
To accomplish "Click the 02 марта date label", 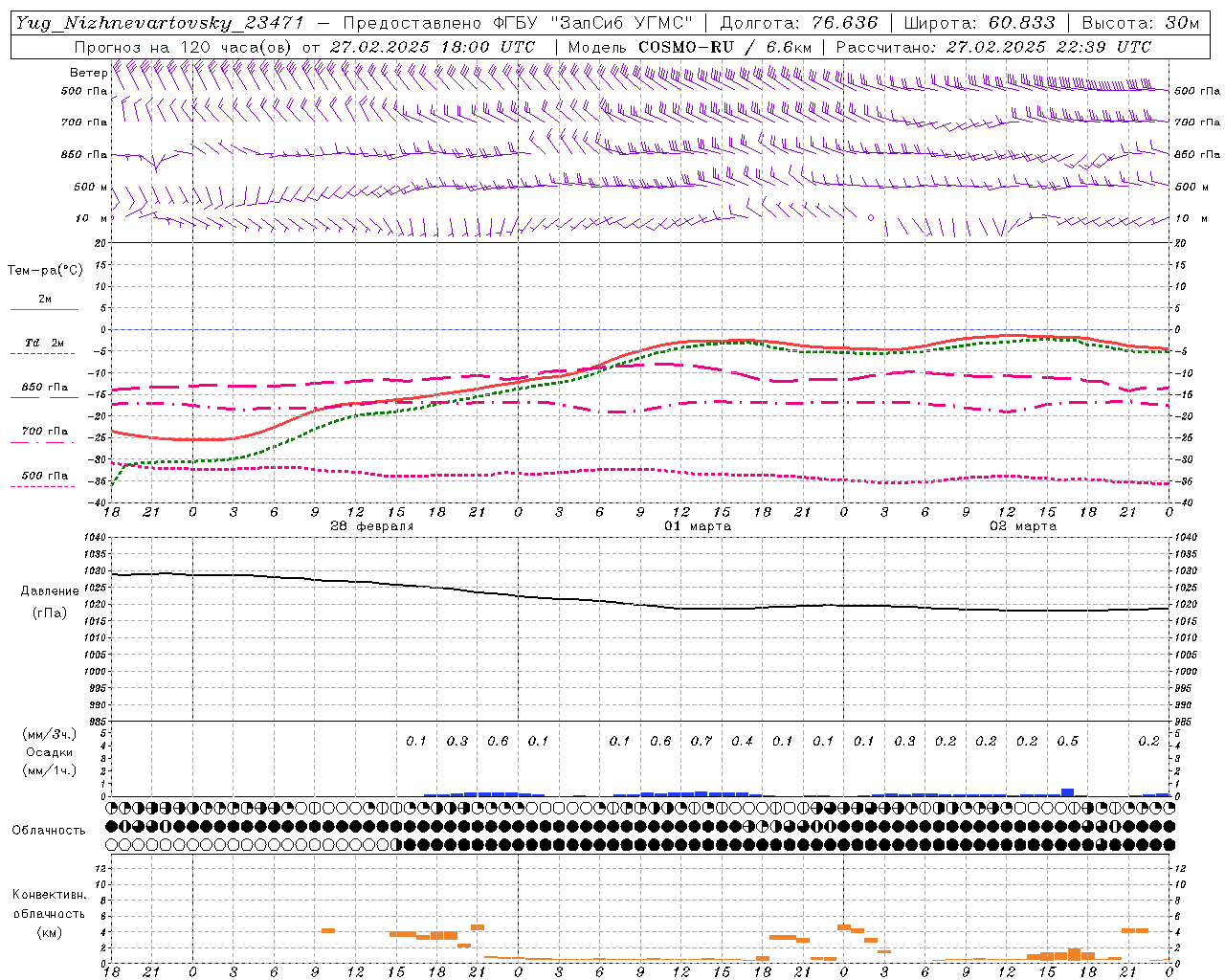I will (x=1023, y=526).
